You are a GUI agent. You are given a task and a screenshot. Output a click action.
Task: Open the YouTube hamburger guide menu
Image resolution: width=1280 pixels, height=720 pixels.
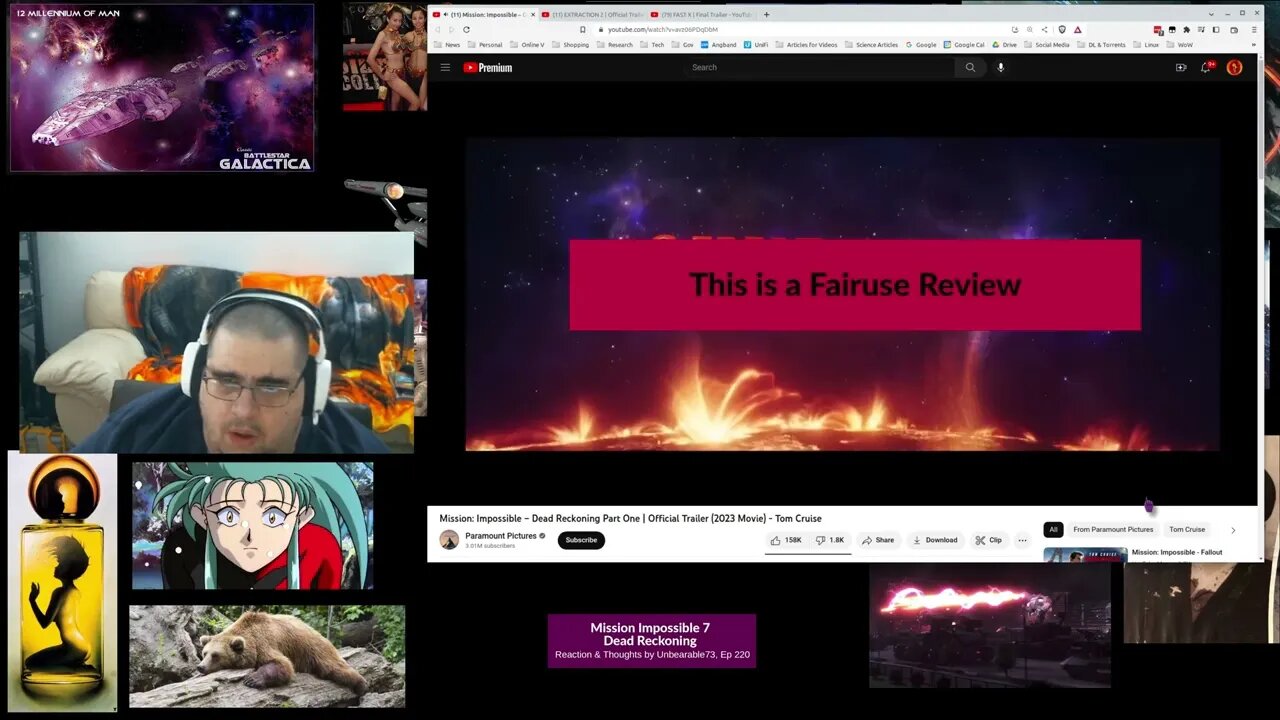pyautogui.click(x=445, y=67)
